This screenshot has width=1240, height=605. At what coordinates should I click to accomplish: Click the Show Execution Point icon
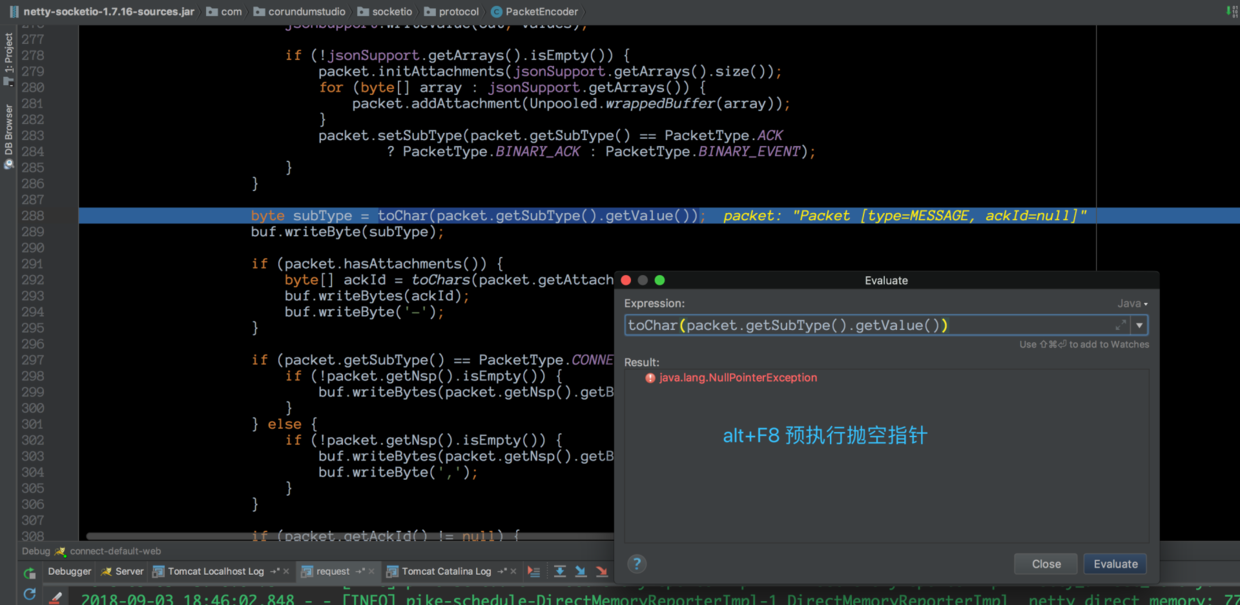coord(534,572)
